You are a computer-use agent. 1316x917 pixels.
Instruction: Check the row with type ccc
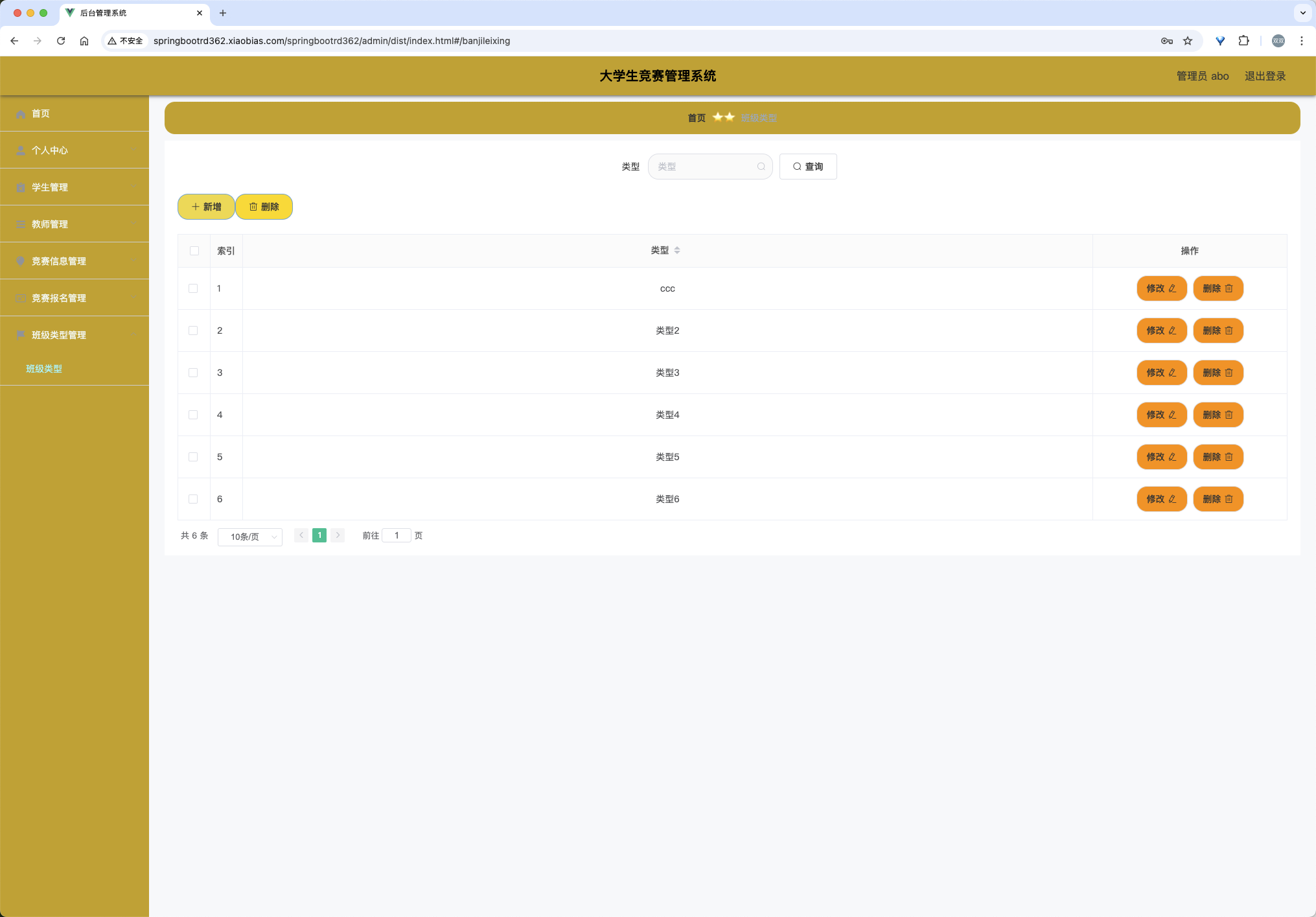click(x=193, y=288)
